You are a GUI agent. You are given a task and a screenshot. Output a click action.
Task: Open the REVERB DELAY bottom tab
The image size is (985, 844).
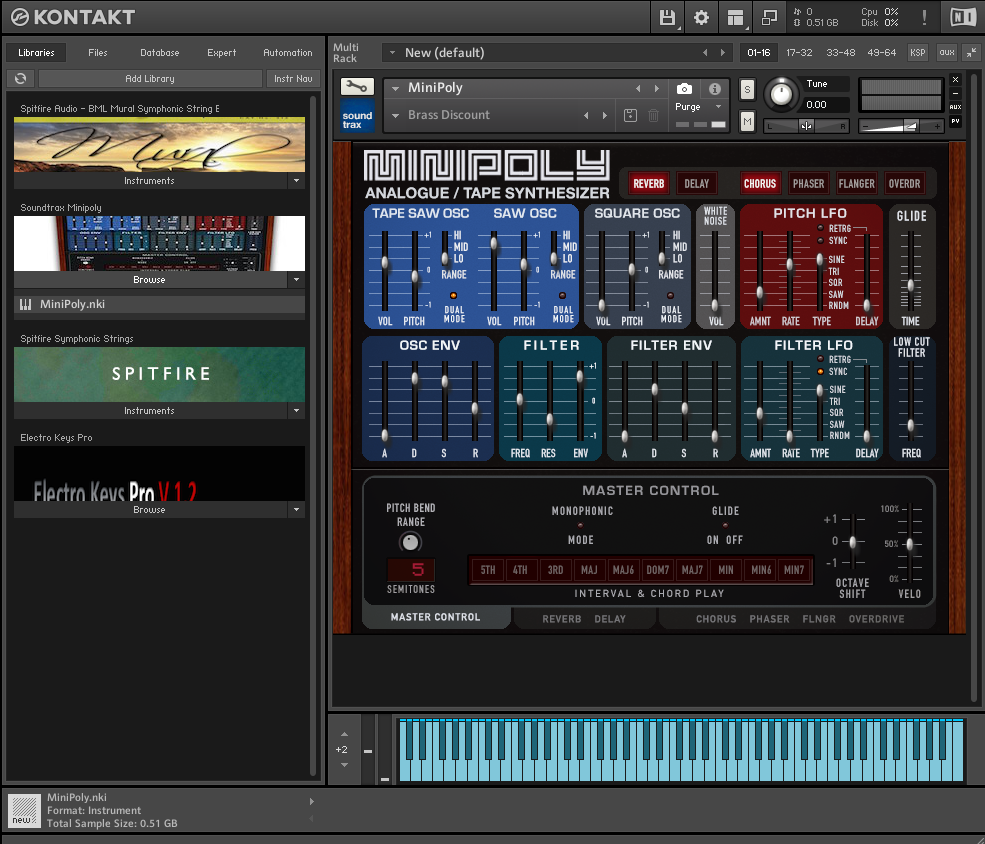click(584, 619)
